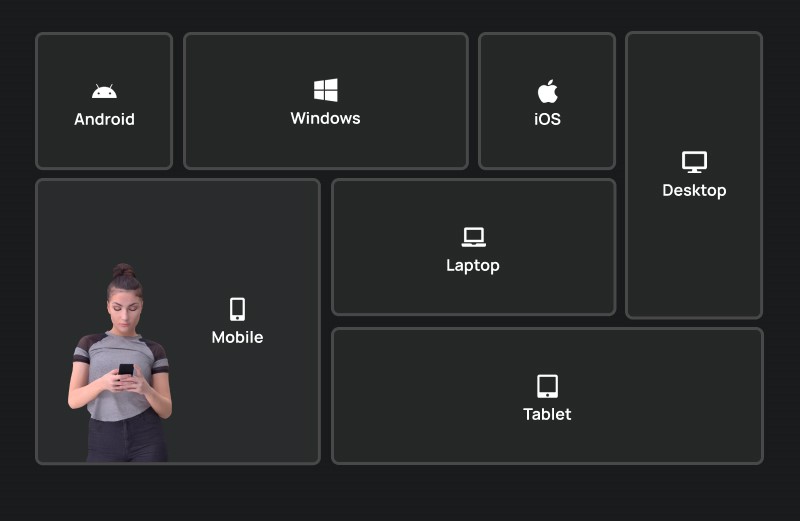Click the Apple logo icon

[x=547, y=91]
